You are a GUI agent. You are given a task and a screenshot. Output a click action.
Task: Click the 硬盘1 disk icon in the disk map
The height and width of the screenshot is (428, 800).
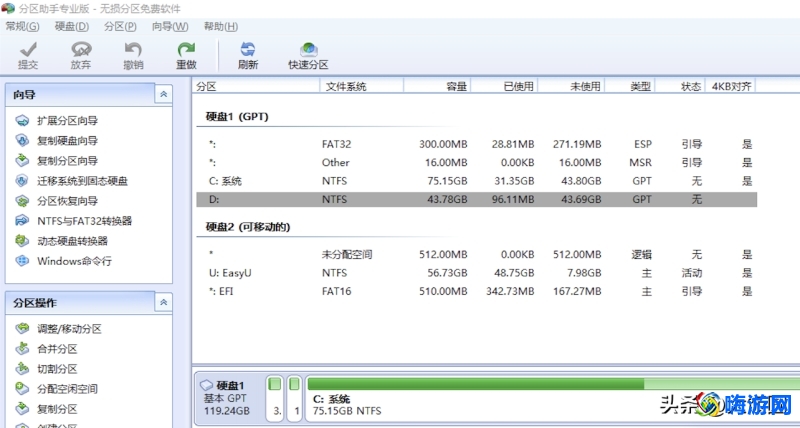pos(207,386)
